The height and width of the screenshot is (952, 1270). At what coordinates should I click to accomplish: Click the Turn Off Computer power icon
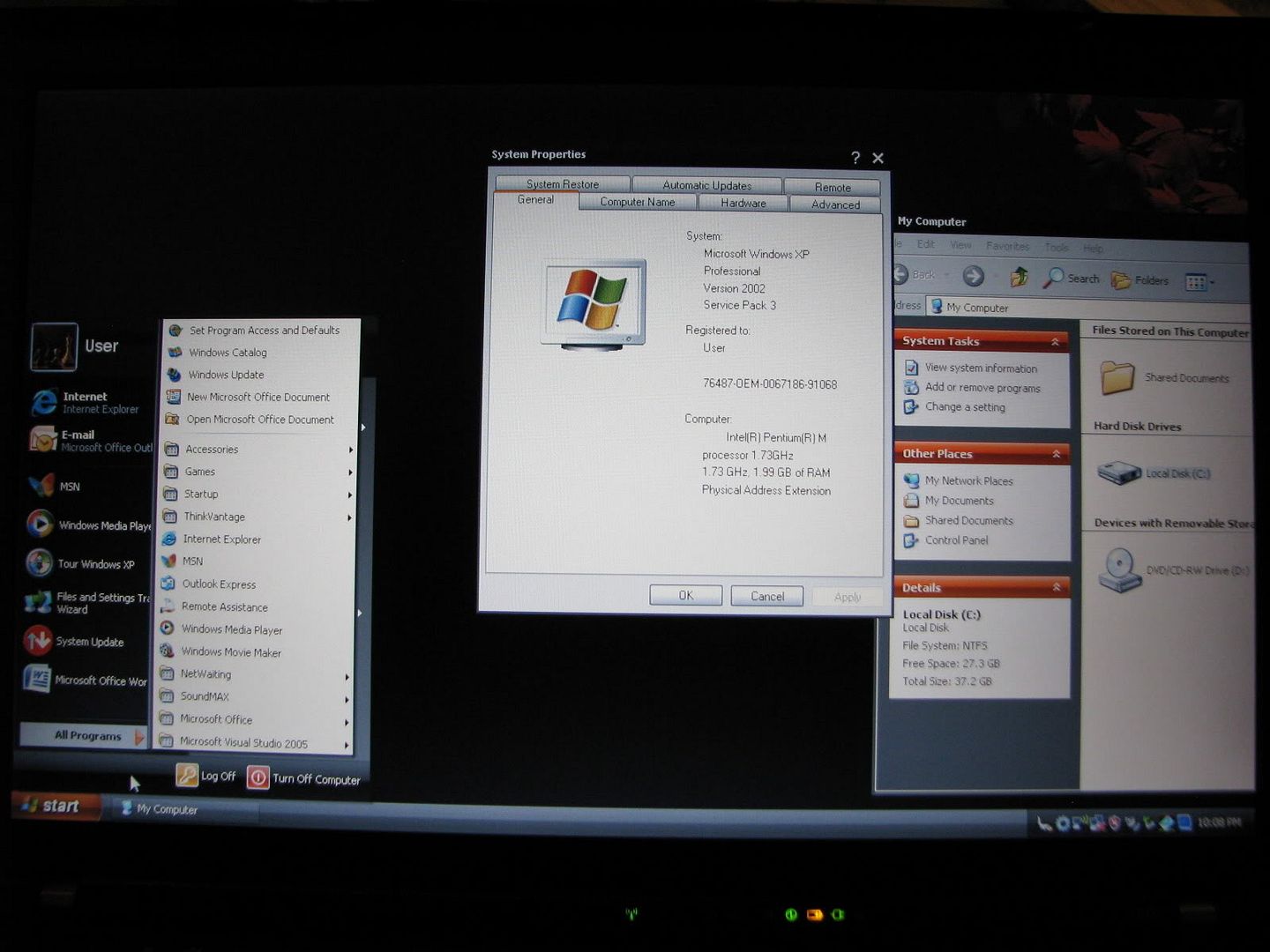tap(258, 777)
